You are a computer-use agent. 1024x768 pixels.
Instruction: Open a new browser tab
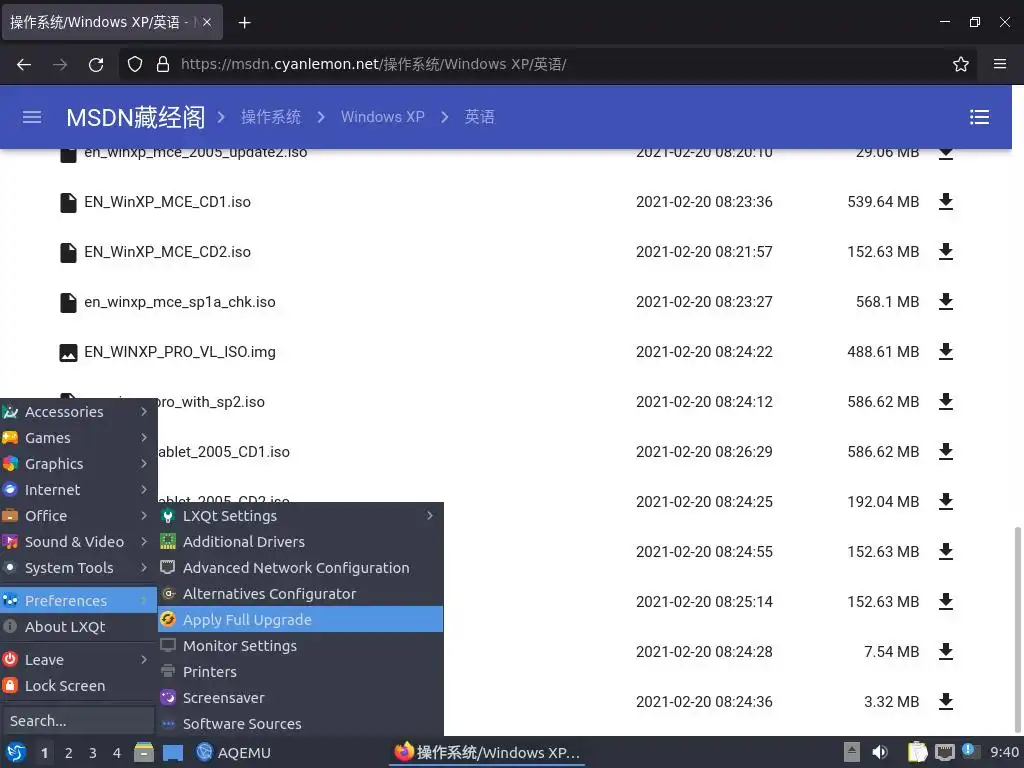pyautogui.click(x=244, y=23)
